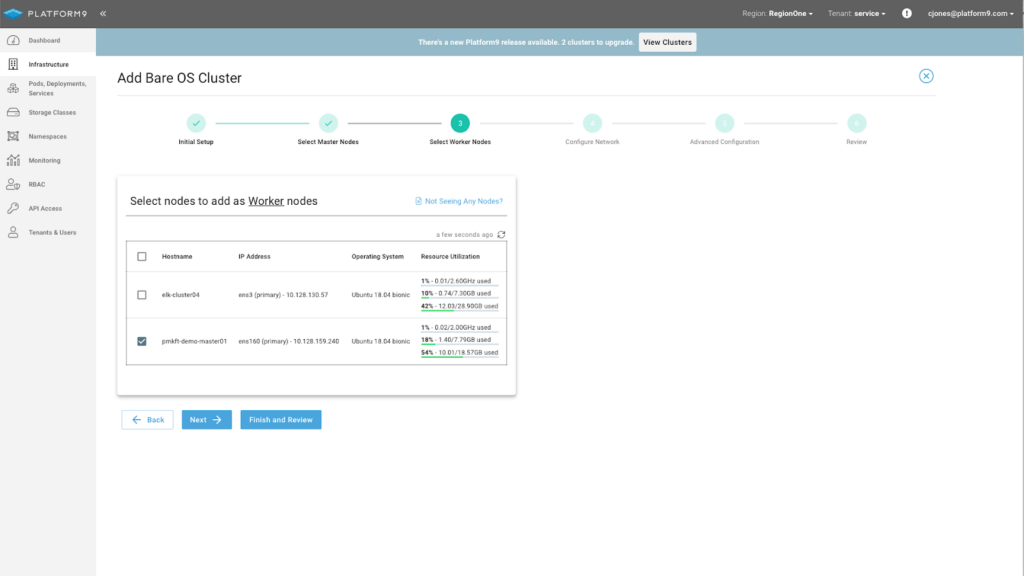Click the Infrastructure building icon
This screenshot has width=1024, height=576.
(x=13, y=64)
